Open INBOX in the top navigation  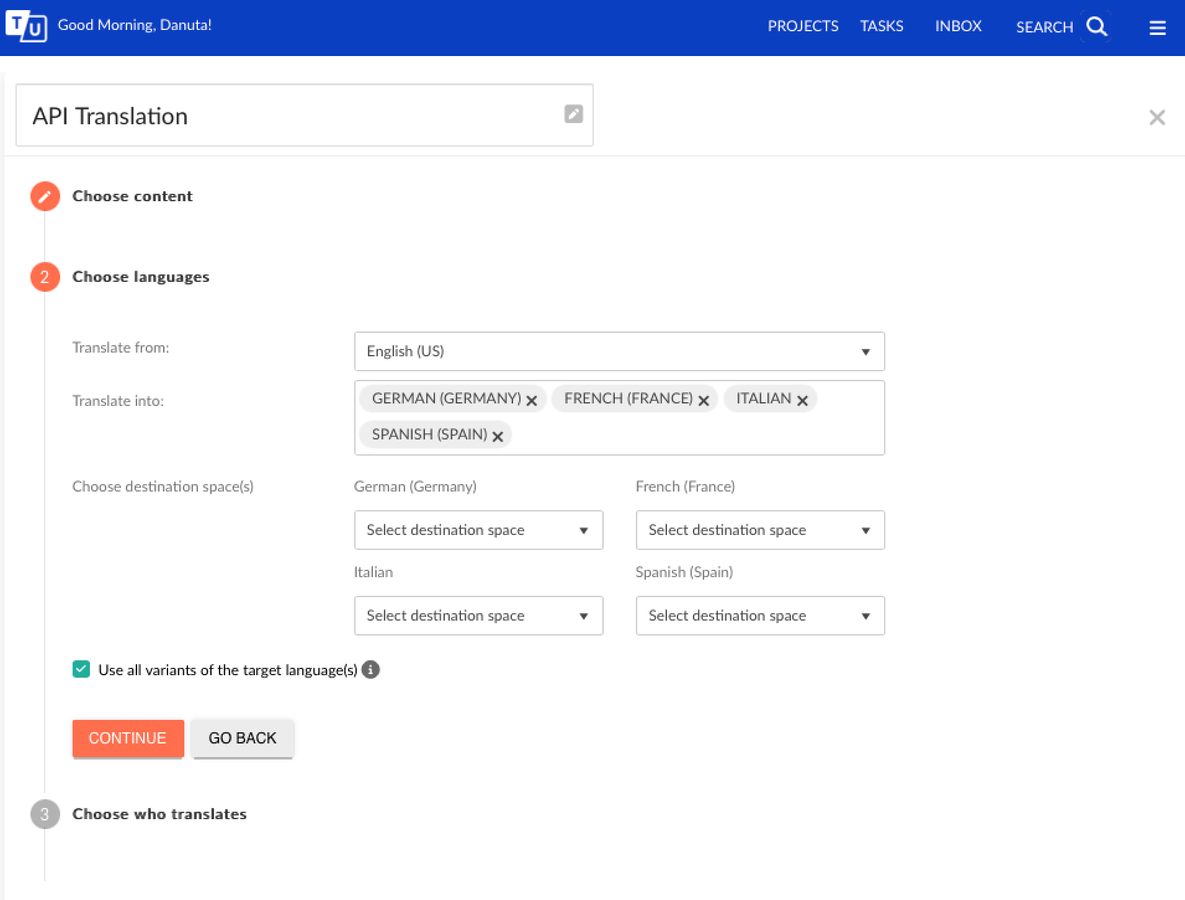point(958,26)
